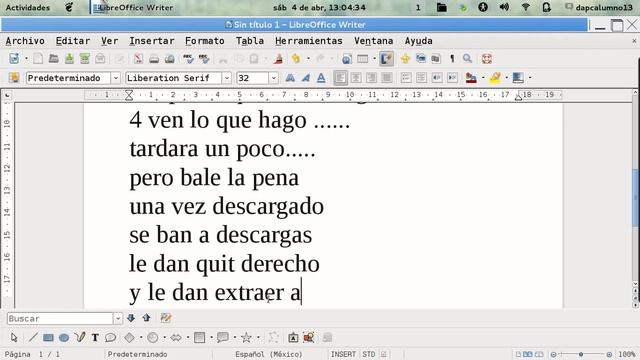Select the Line drawing tool
Viewport: 640px width, 360px height.
(33, 338)
